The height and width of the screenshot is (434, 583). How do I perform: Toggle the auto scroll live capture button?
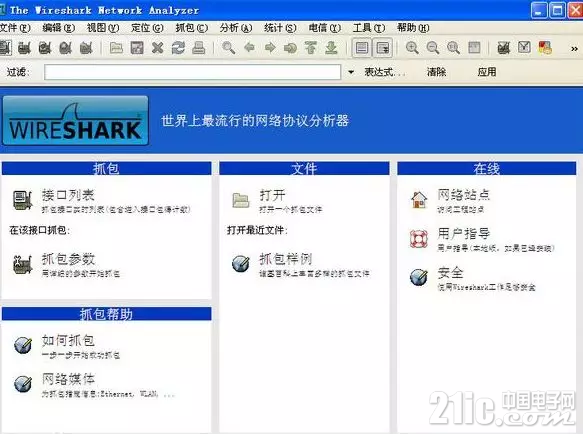(383, 48)
